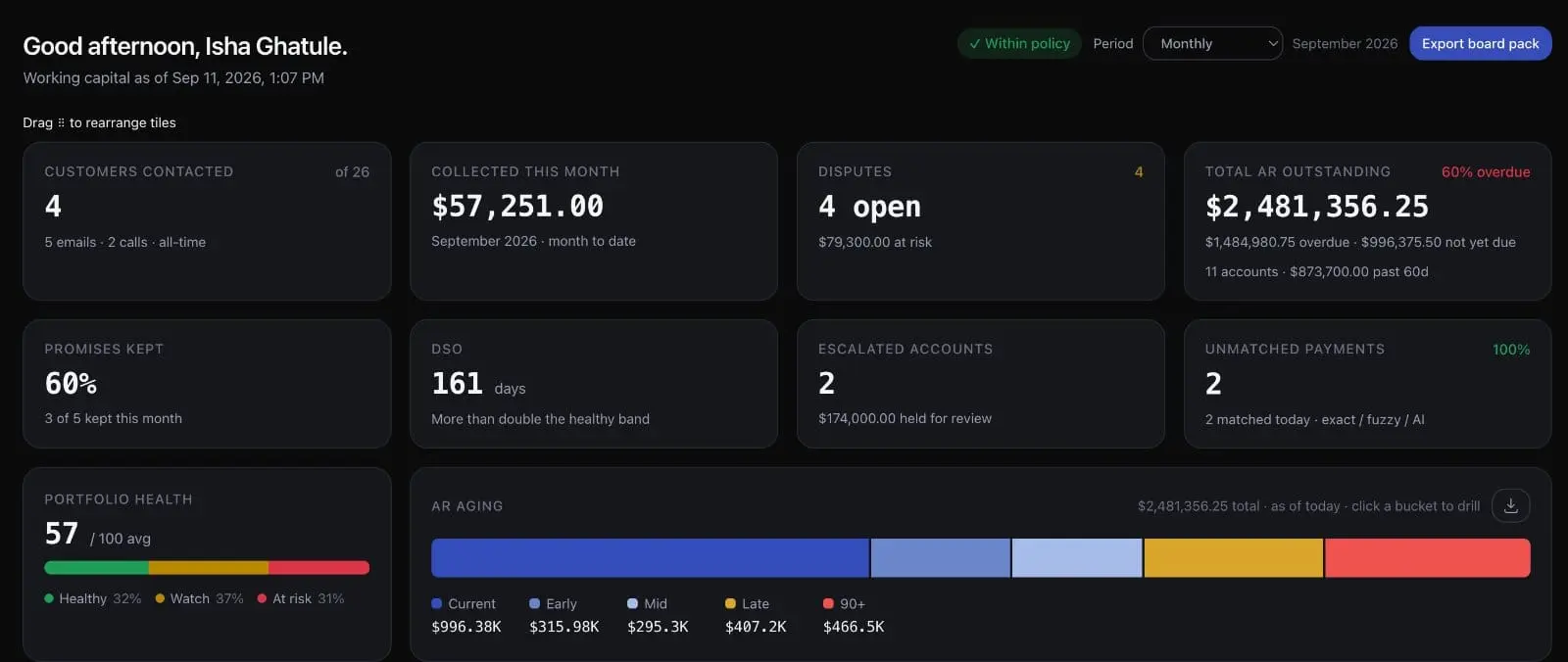
Task: Select the Late aging bucket bar
Action: [1234, 557]
